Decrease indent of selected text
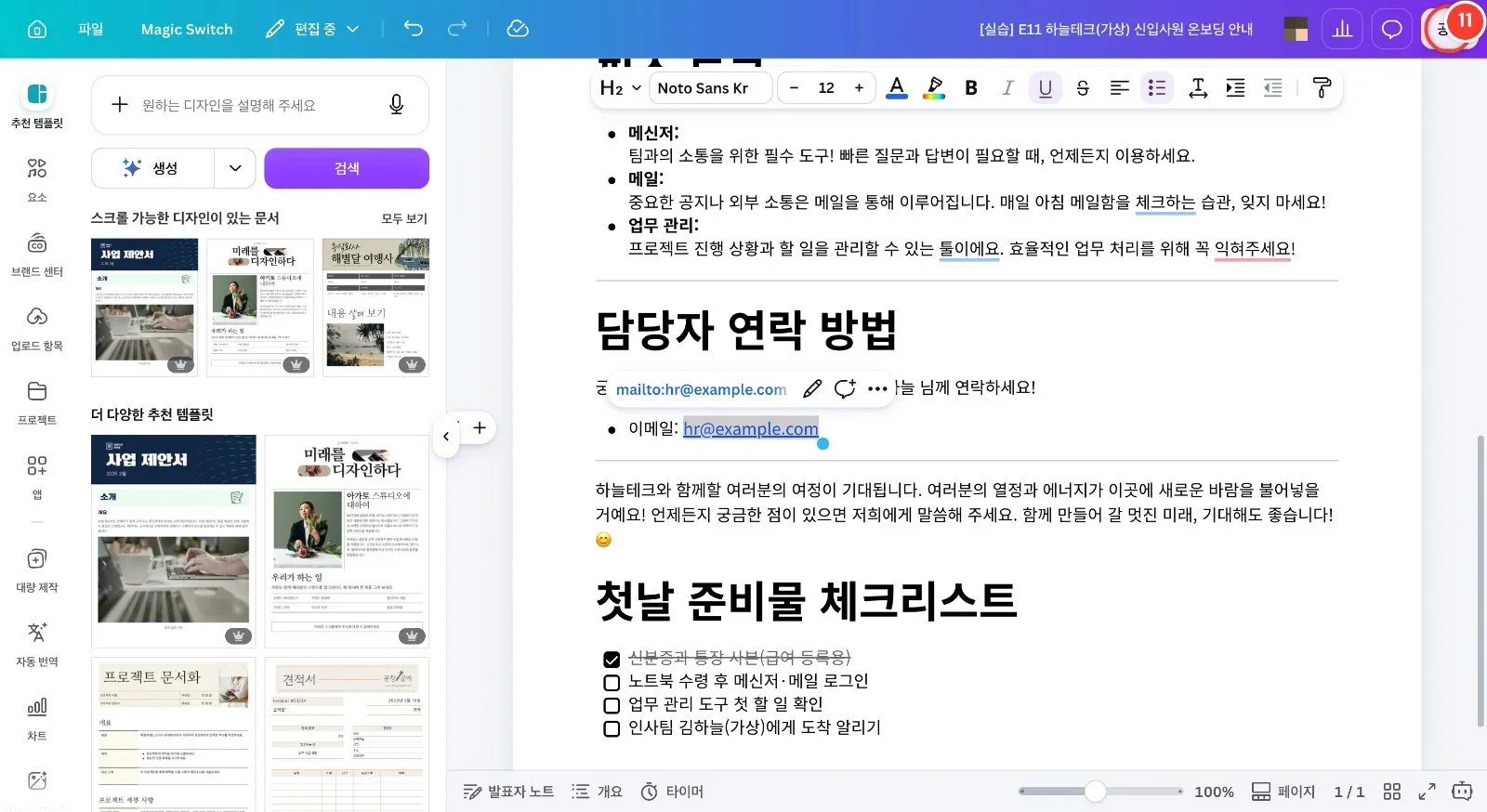The width and height of the screenshot is (1487, 812). point(1273,87)
